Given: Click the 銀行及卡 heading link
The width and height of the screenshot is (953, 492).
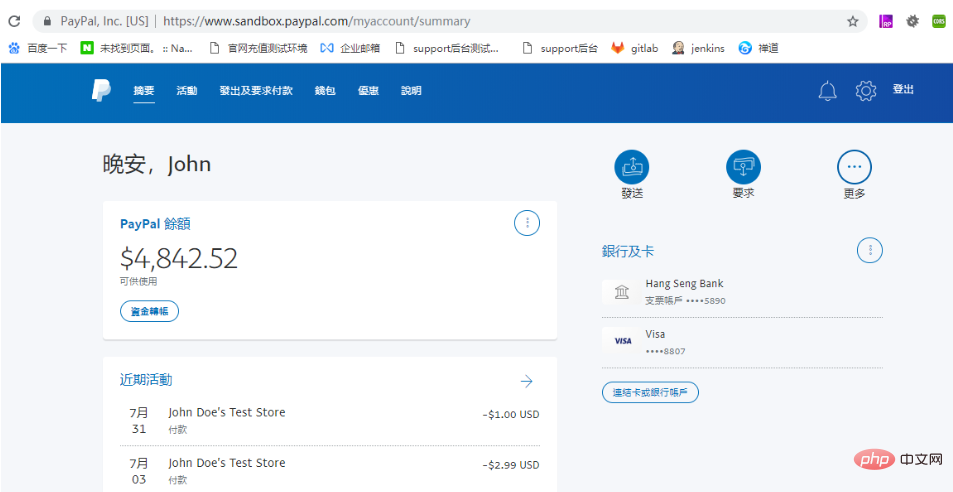Looking at the screenshot, I should 628,251.
